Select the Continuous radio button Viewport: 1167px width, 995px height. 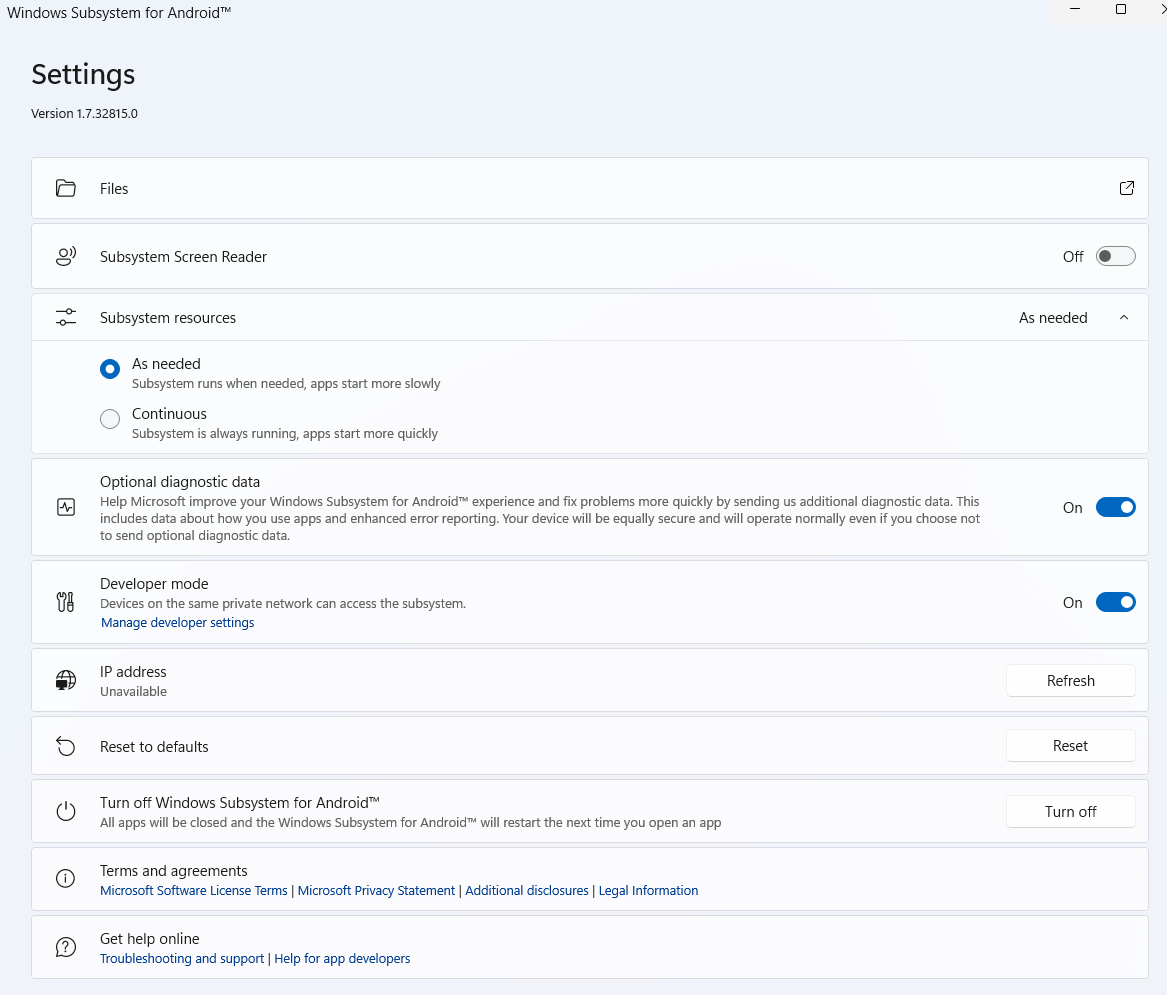[110, 419]
